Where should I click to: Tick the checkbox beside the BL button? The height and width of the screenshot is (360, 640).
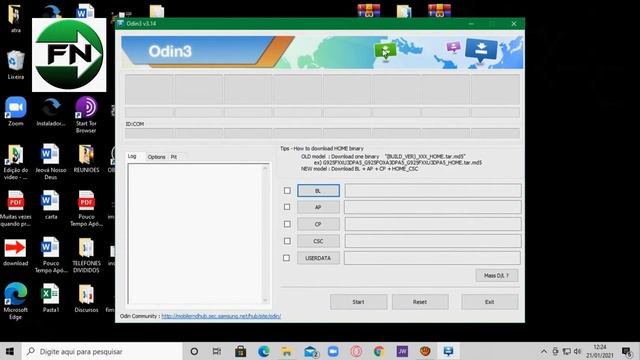click(x=287, y=191)
